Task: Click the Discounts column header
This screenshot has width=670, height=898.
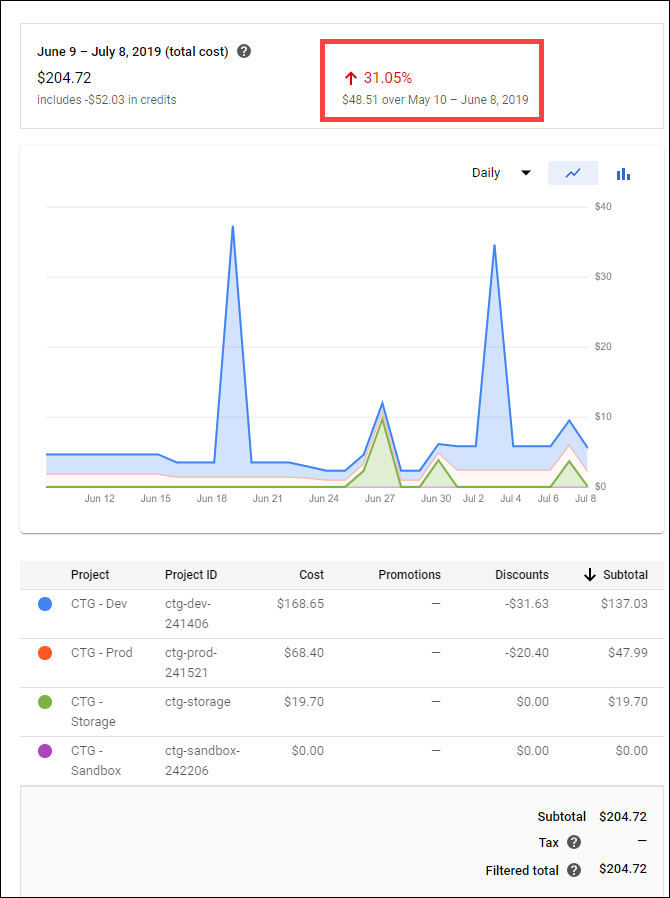Action: (521, 575)
